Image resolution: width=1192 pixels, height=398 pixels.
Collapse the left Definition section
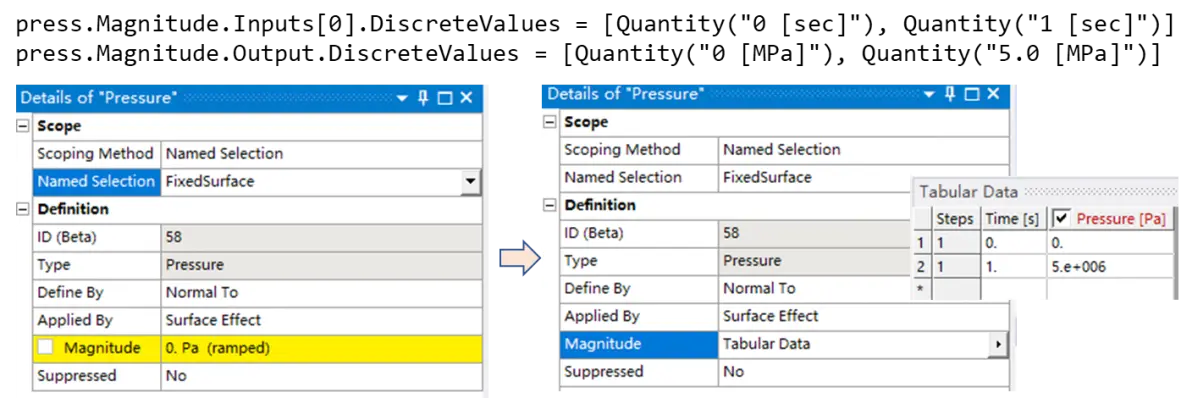(23, 209)
